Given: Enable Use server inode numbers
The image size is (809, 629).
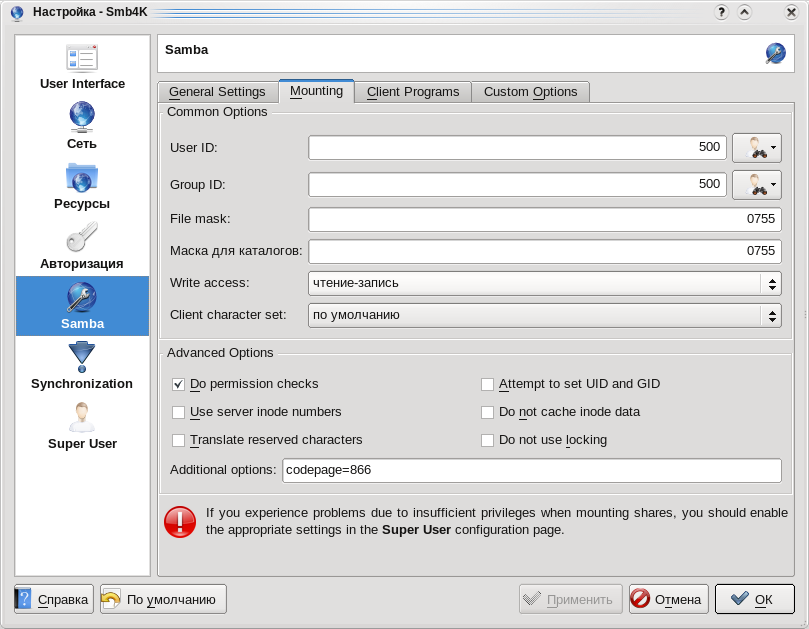Looking at the screenshot, I should click(x=179, y=412).
